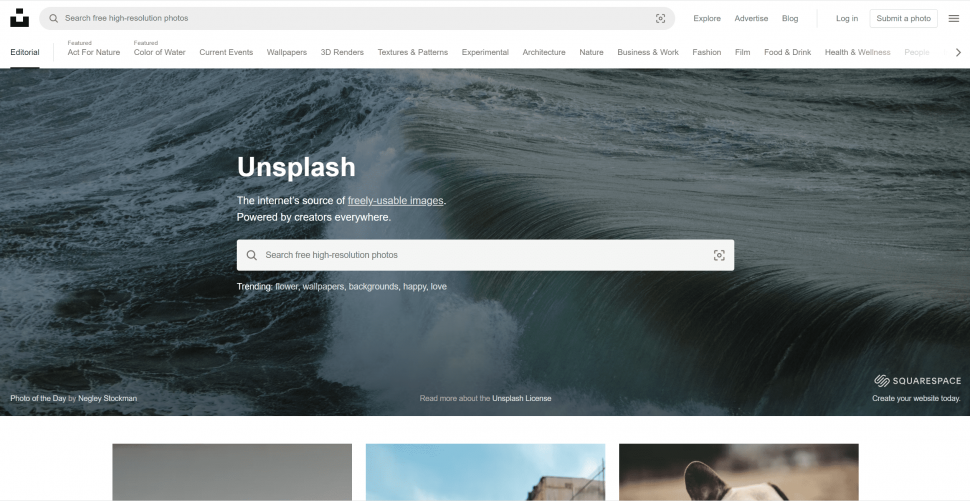This screenshot has width=970, height=501.
Task: Open visual search in hero search box
Action: tap(719, 255)
